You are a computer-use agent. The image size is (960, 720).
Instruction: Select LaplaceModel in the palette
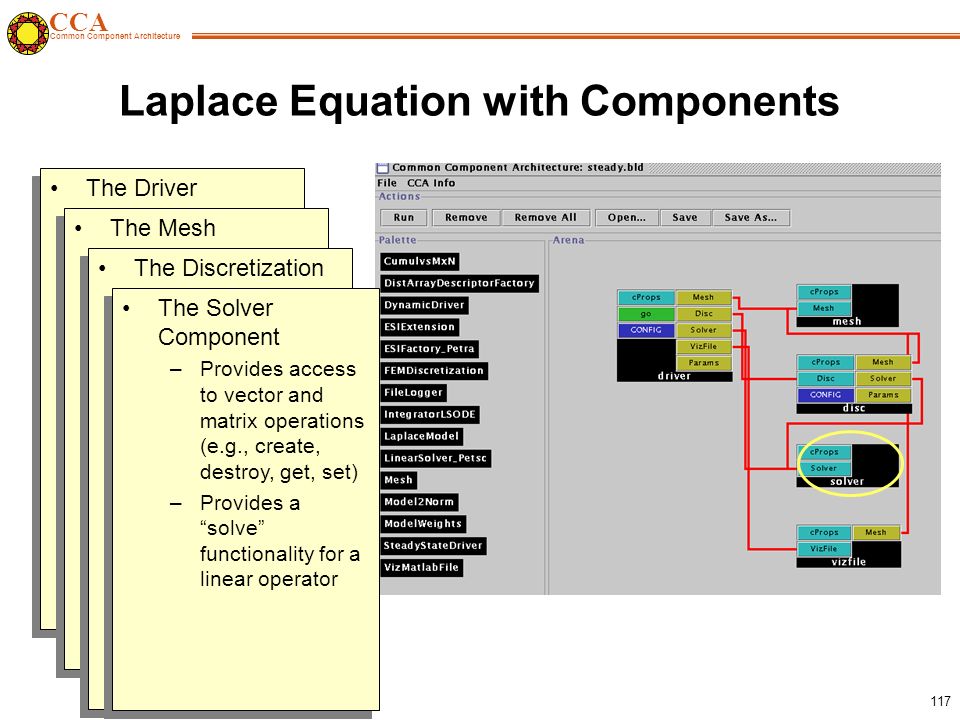click(x=421, y=437)
